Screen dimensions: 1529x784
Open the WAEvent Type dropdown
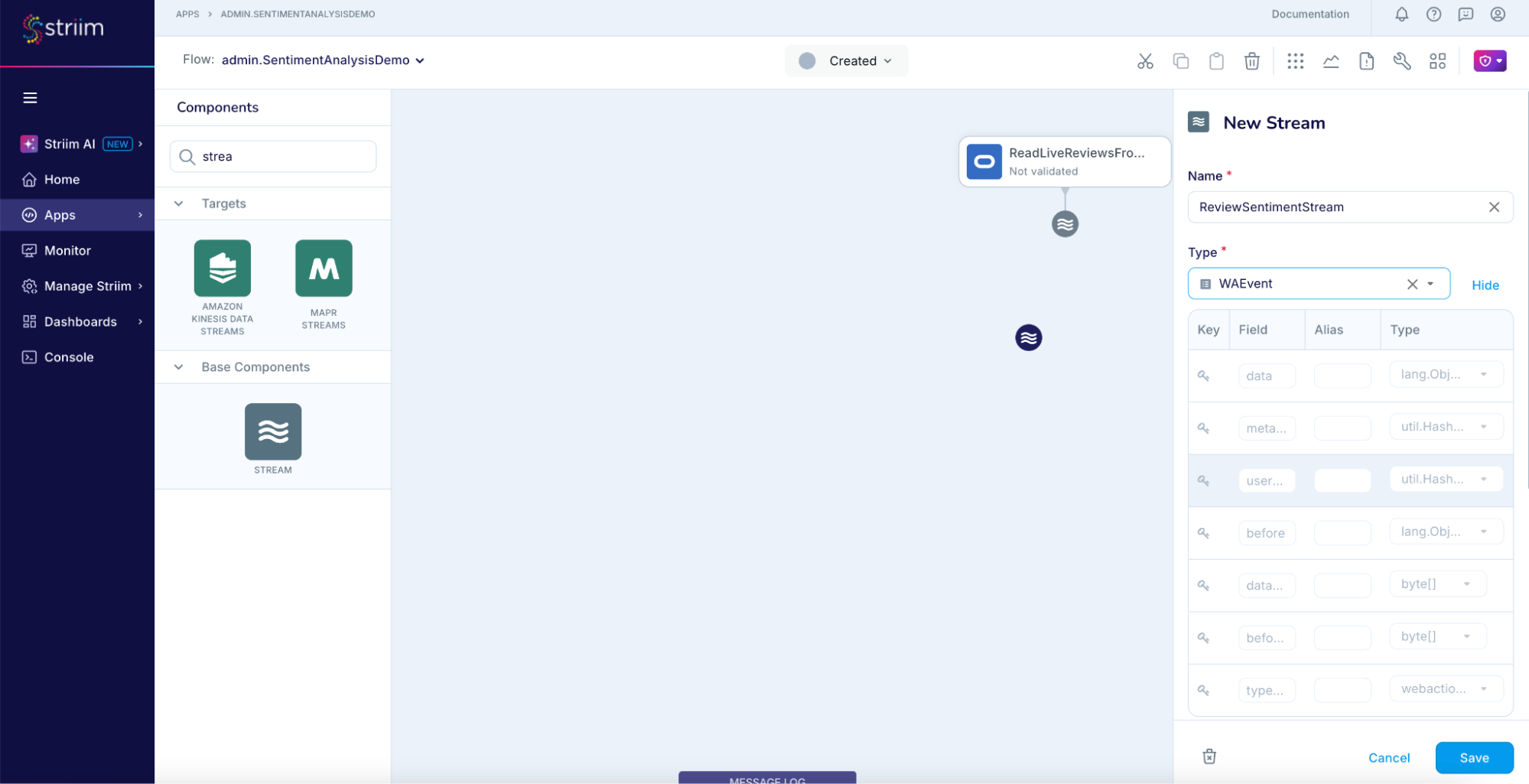[x=1430, y=284]
